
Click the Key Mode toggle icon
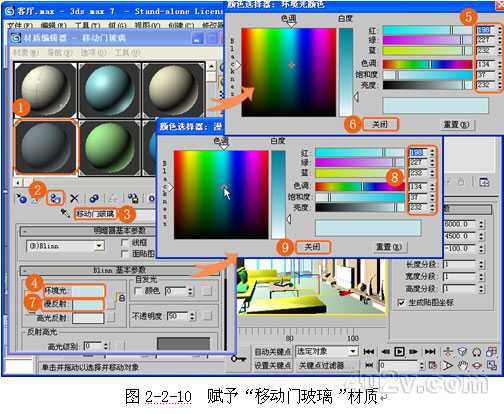(x=369, y=365)
